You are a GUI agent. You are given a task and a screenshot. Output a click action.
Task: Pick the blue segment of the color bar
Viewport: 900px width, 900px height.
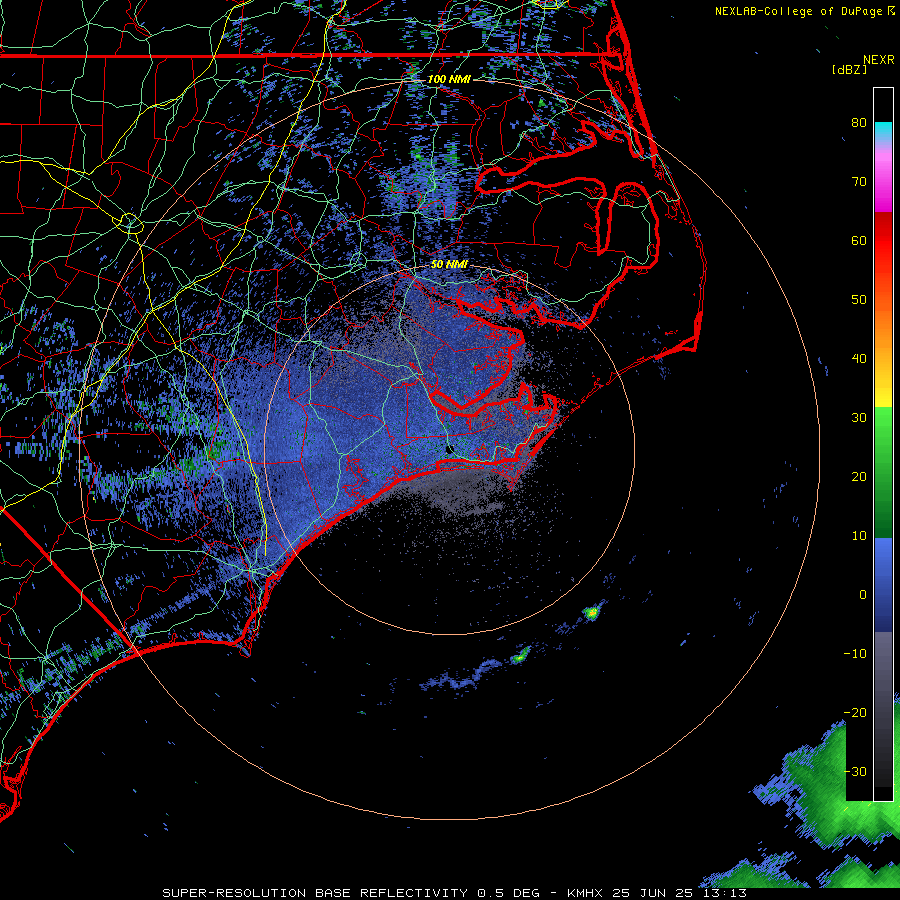click(x=883, y=583)
